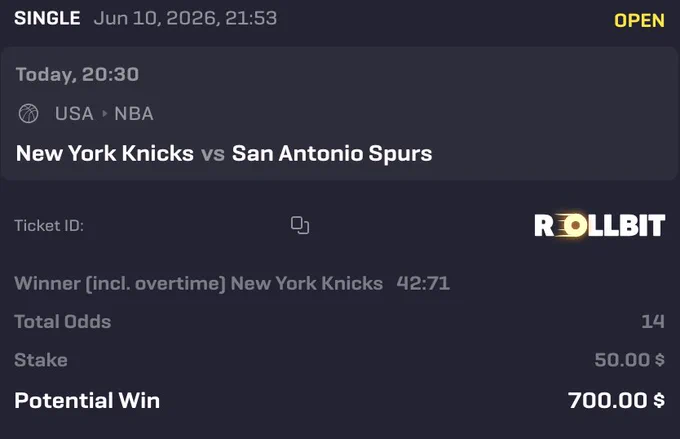Click the Ticket ID label
Screen dimensions: 680x439
pos(49,225)
